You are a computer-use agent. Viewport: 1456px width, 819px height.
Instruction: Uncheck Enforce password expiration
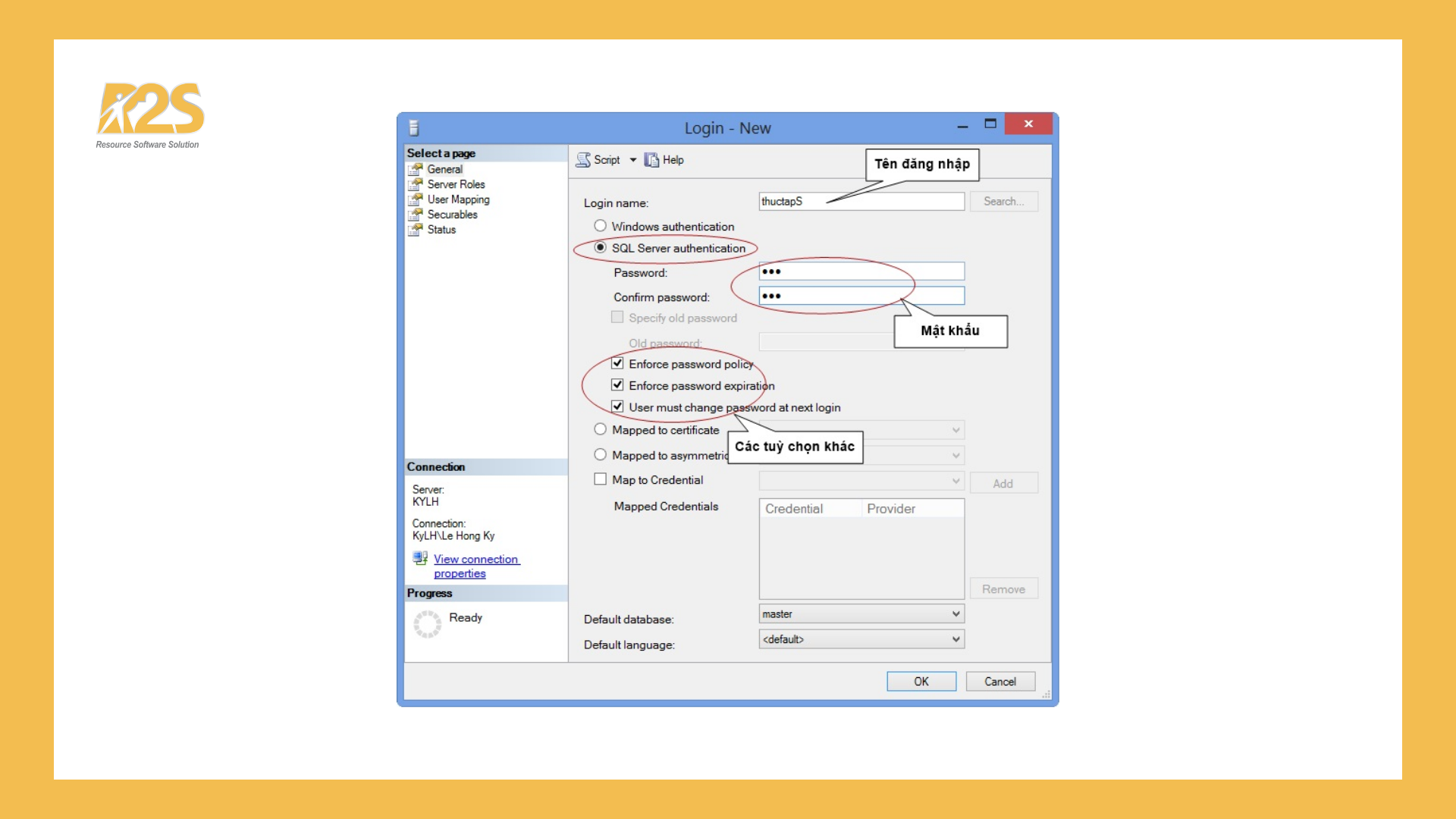coord(617,384)
